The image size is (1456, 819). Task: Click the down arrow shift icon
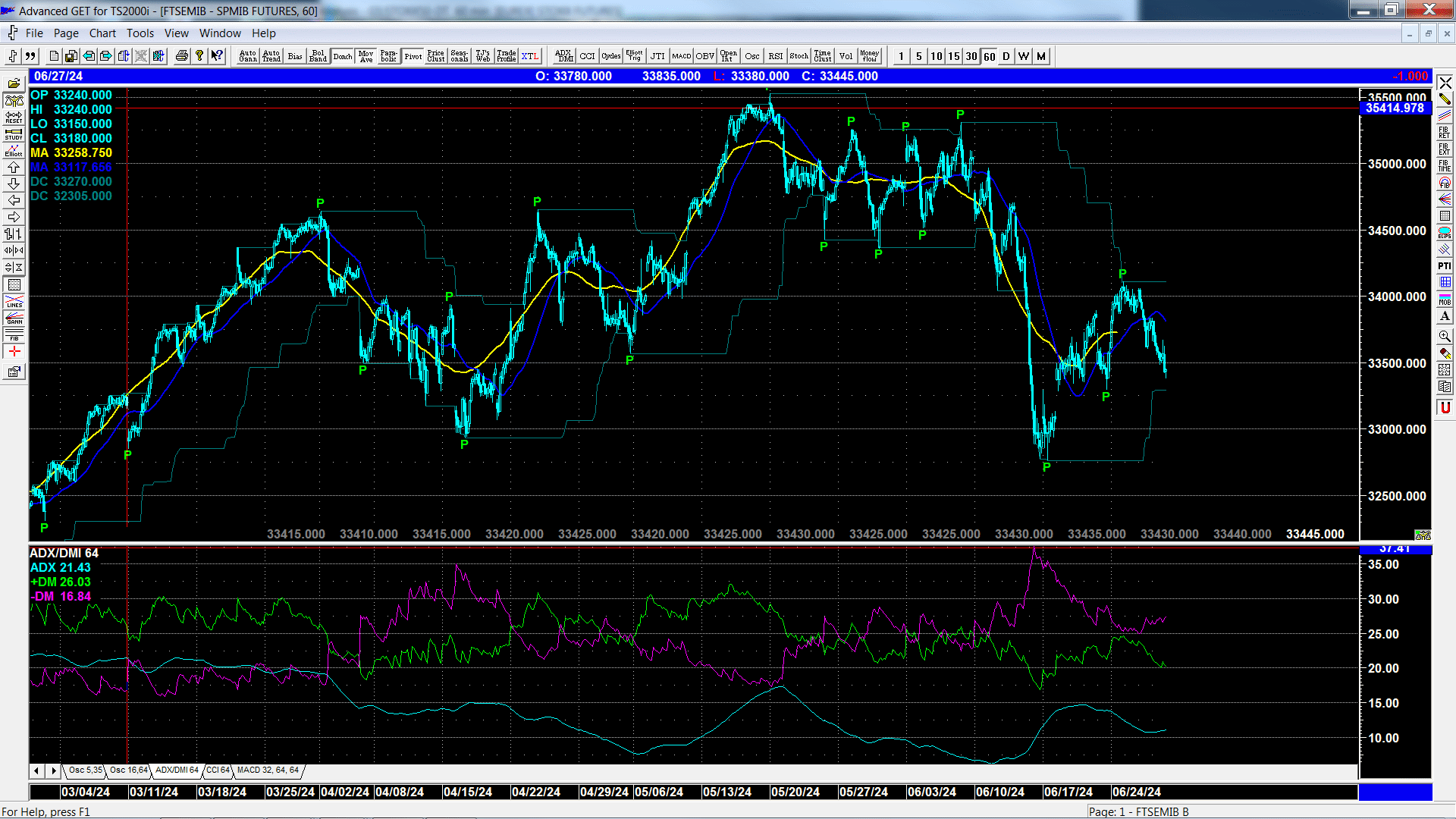coord(14,184)
